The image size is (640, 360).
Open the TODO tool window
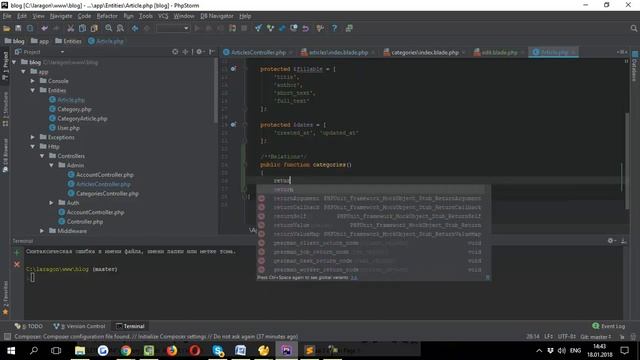pyautogui.click(x=29, y=326)
